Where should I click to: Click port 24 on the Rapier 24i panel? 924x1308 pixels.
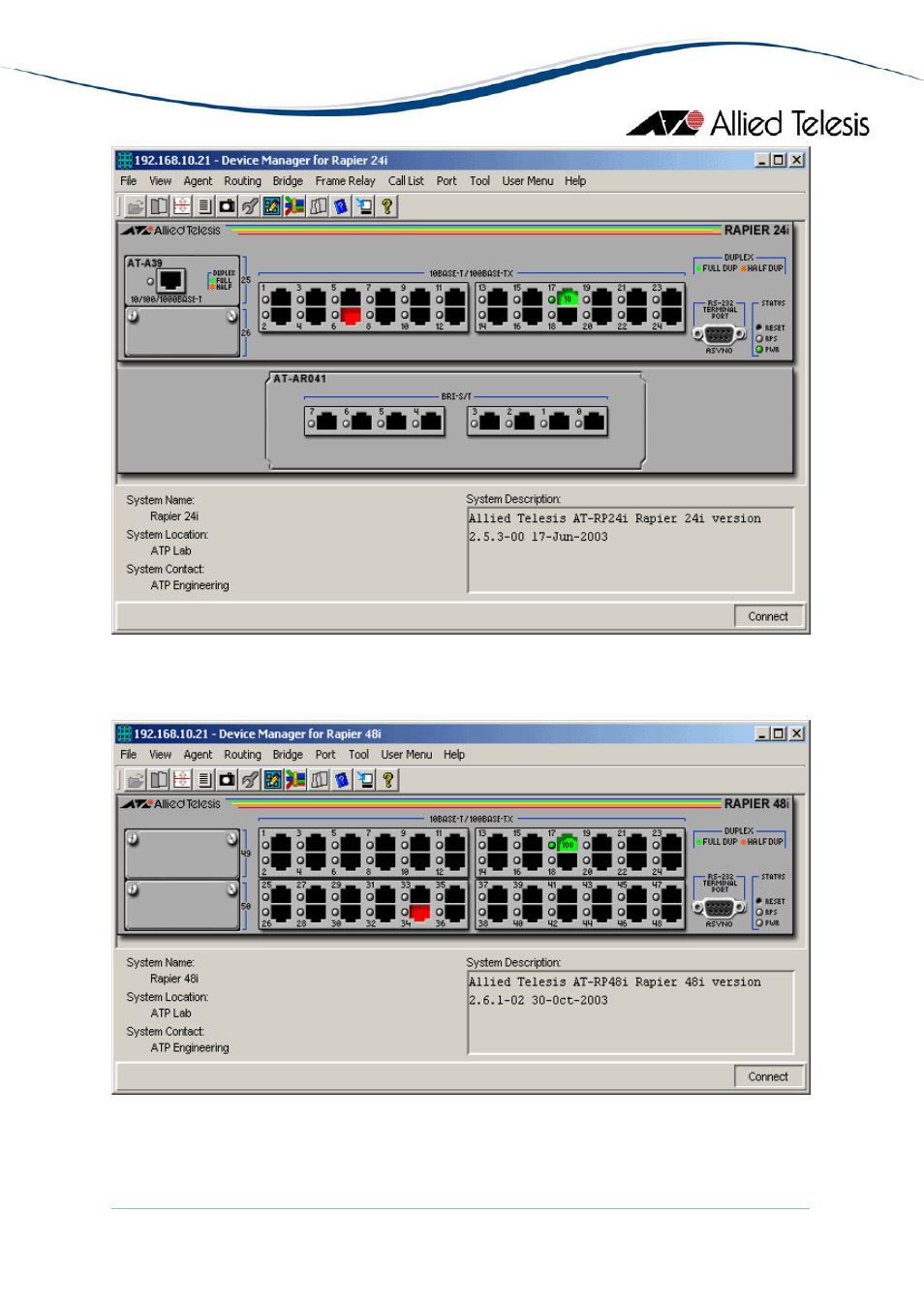(672, 315)
